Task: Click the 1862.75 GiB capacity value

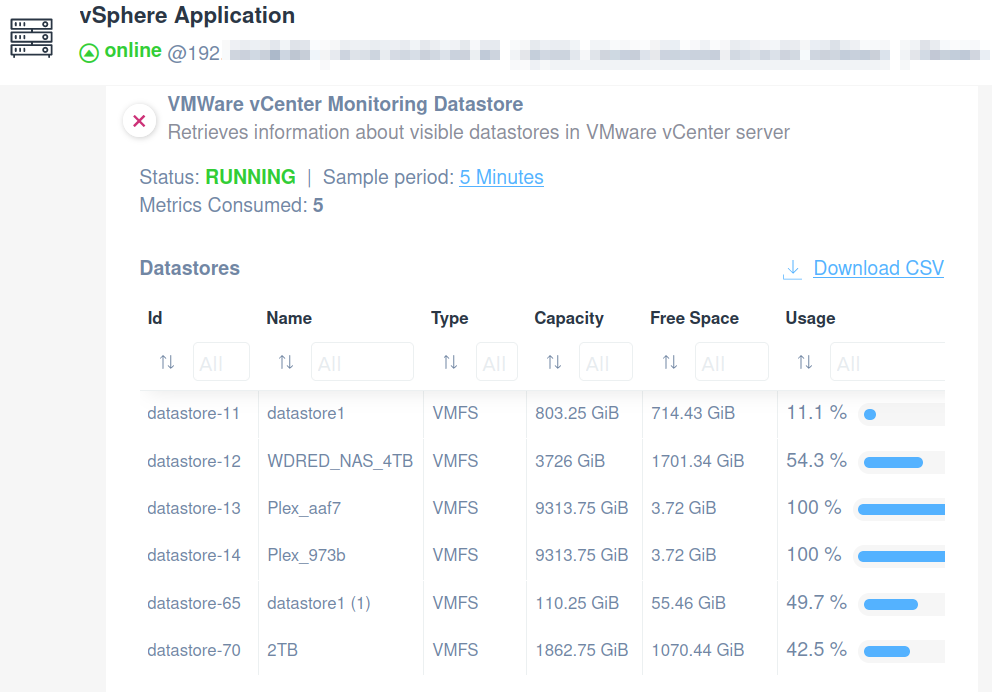Action: [x=582, y=650]
